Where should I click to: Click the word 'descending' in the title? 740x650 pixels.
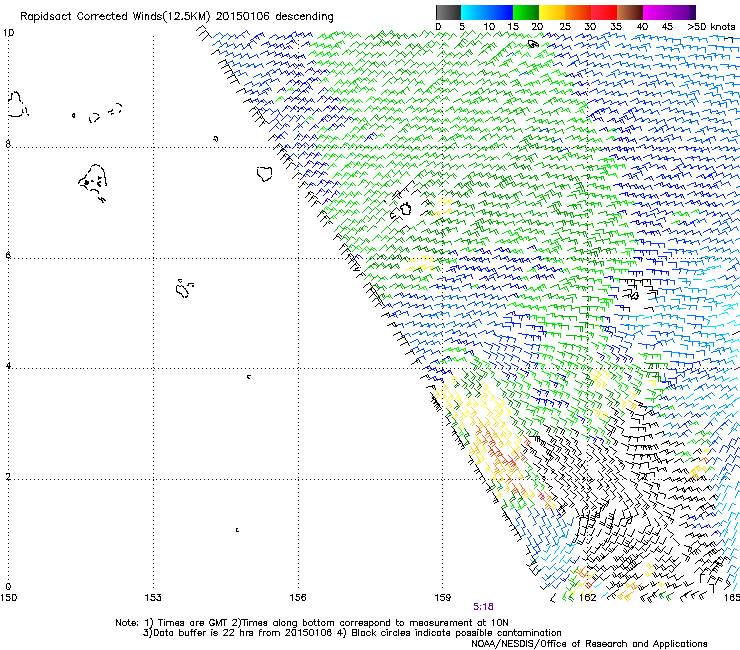[x=304, y=17]
